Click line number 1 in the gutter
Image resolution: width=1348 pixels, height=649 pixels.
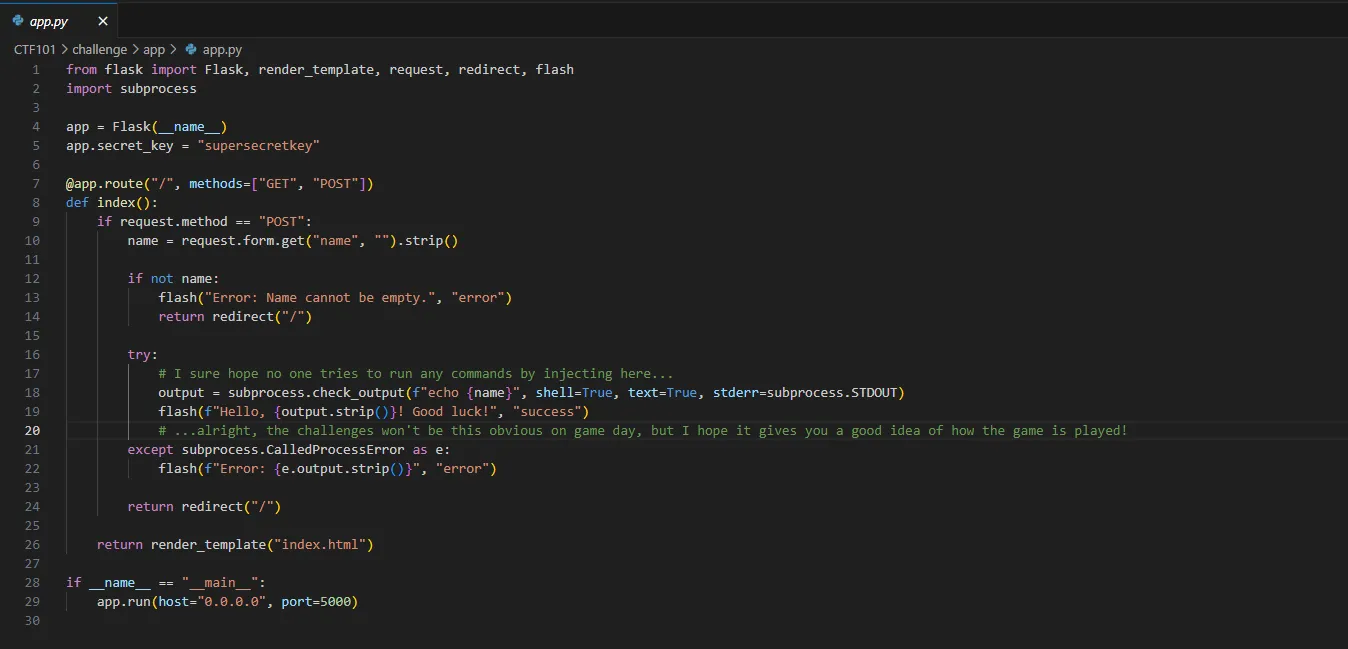coord(36,70)
